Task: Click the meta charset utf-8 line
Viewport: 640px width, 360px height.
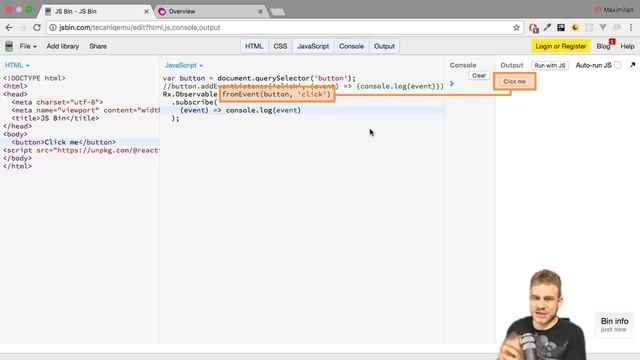Action: [57, 102]
